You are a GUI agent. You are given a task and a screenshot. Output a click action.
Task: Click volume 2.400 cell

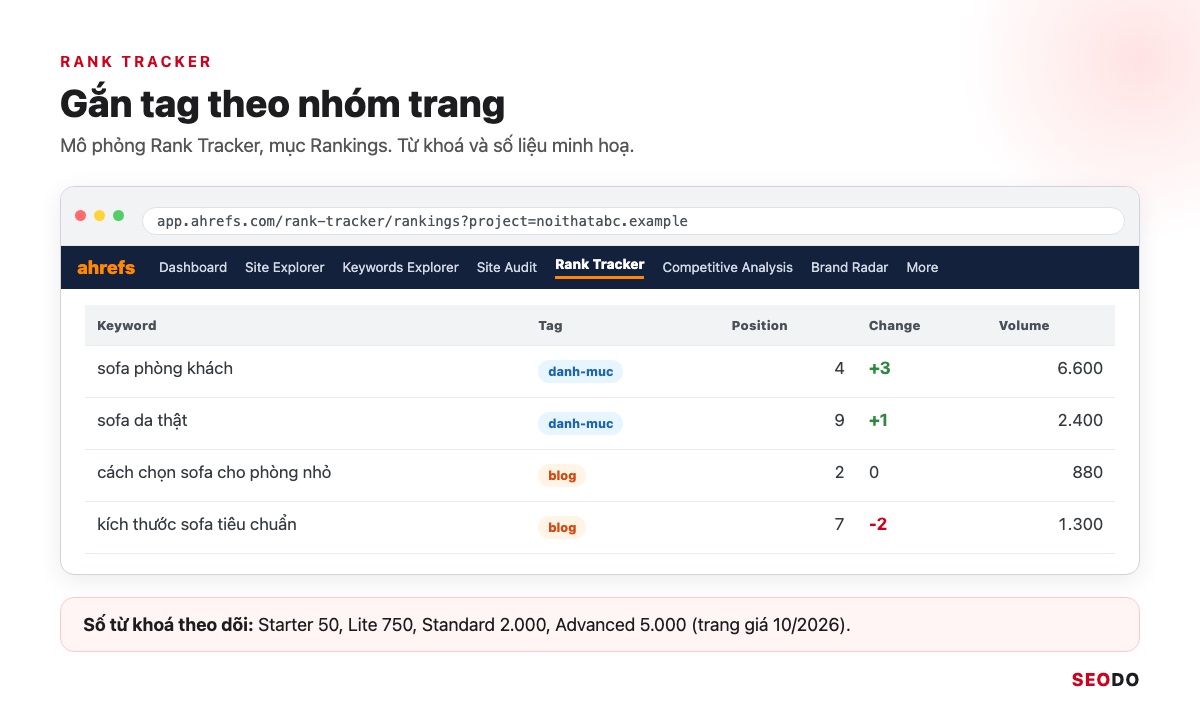pyautogui.click(x=1080, y=420)
